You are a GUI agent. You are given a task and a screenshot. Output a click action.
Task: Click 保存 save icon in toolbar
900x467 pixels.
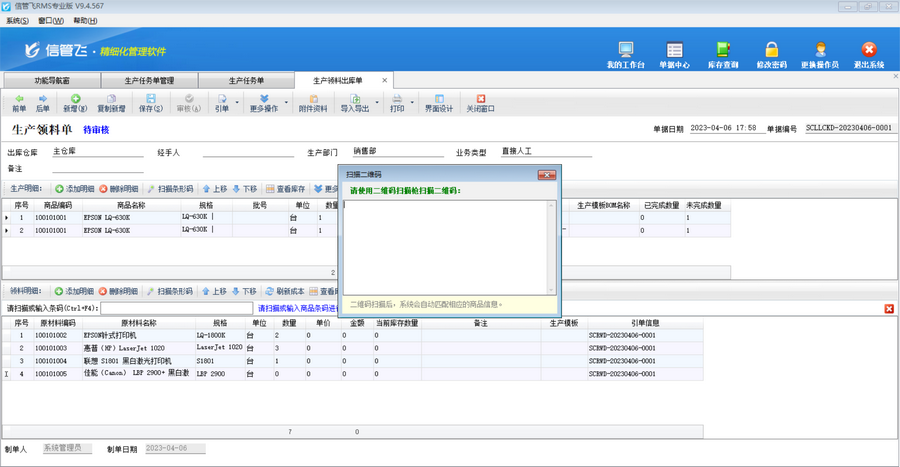coord(150,103)
